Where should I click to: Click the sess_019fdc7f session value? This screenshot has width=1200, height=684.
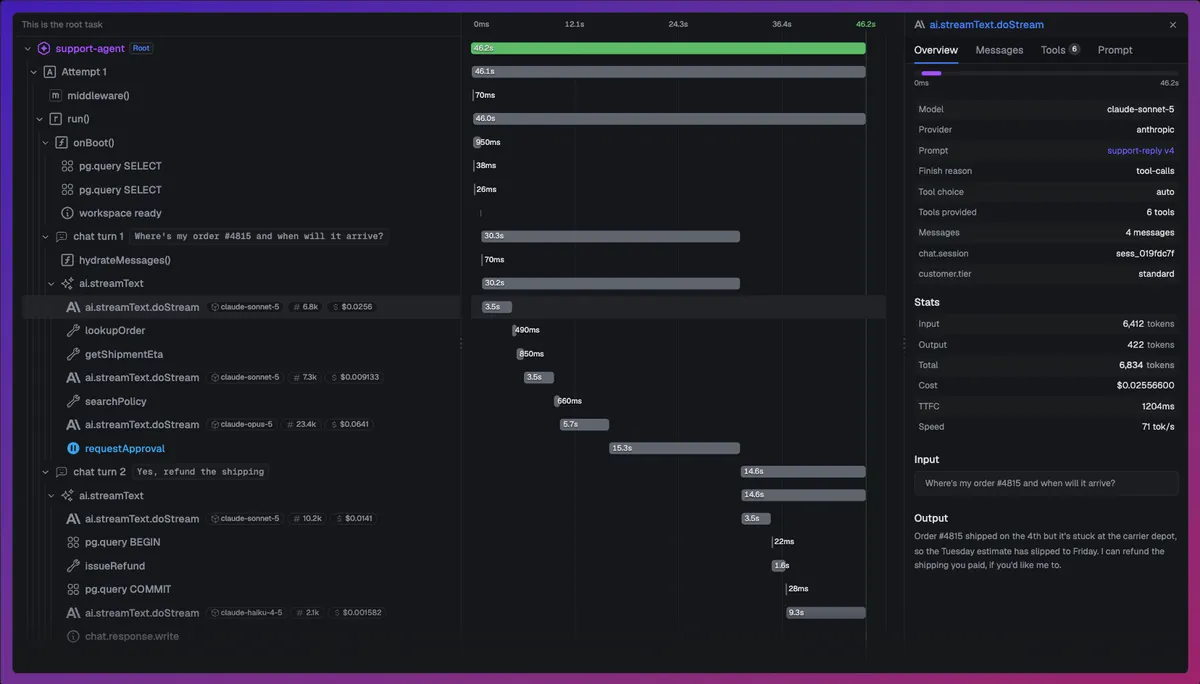1145,254
